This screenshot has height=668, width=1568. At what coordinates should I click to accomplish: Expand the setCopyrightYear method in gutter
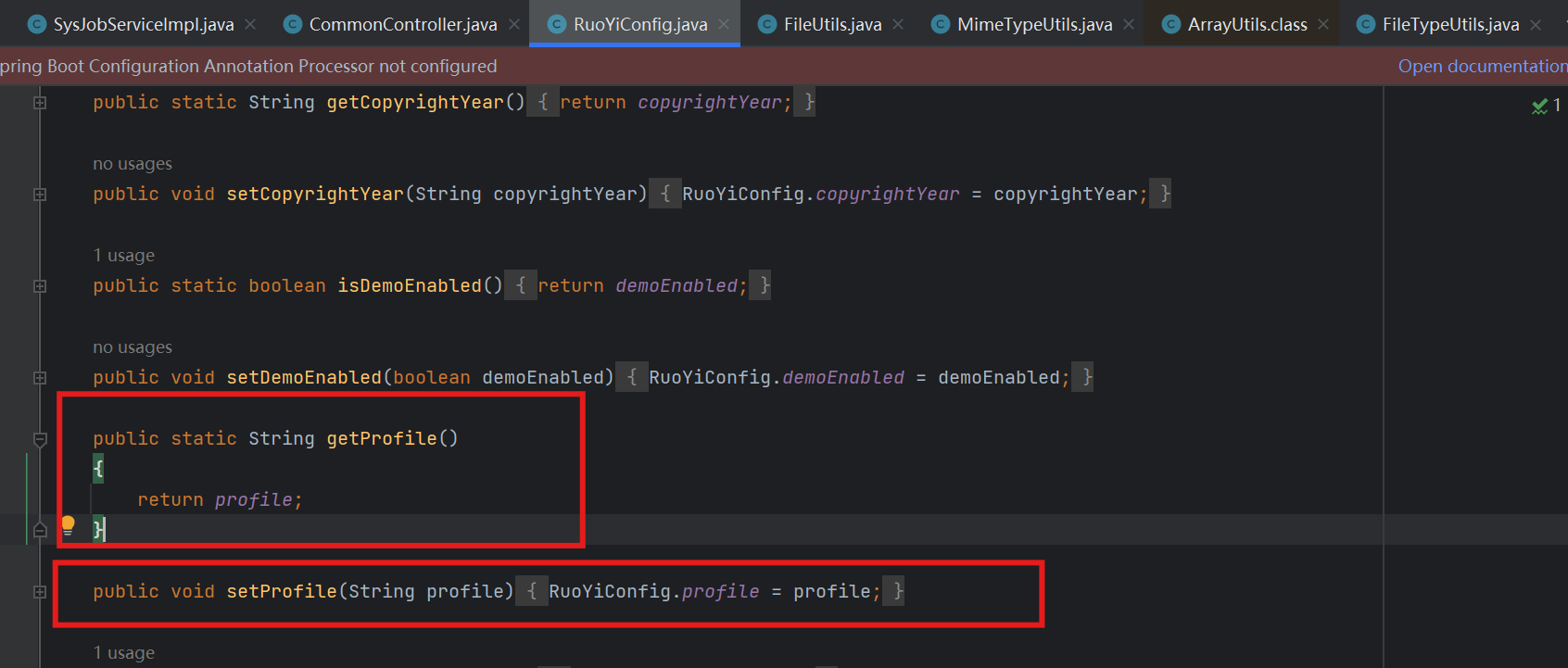pos(40,195)
